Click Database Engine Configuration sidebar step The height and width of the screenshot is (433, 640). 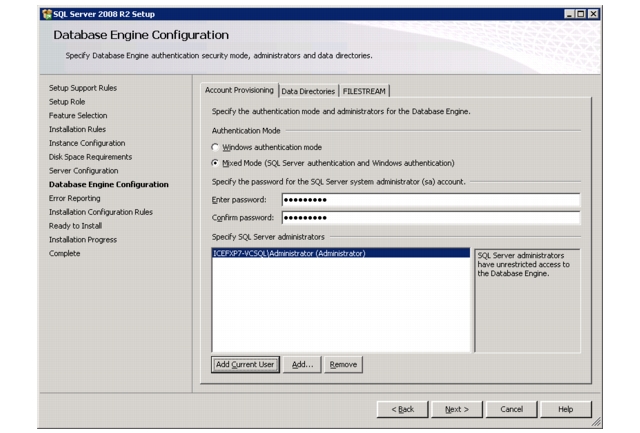(x=109, y=184)
